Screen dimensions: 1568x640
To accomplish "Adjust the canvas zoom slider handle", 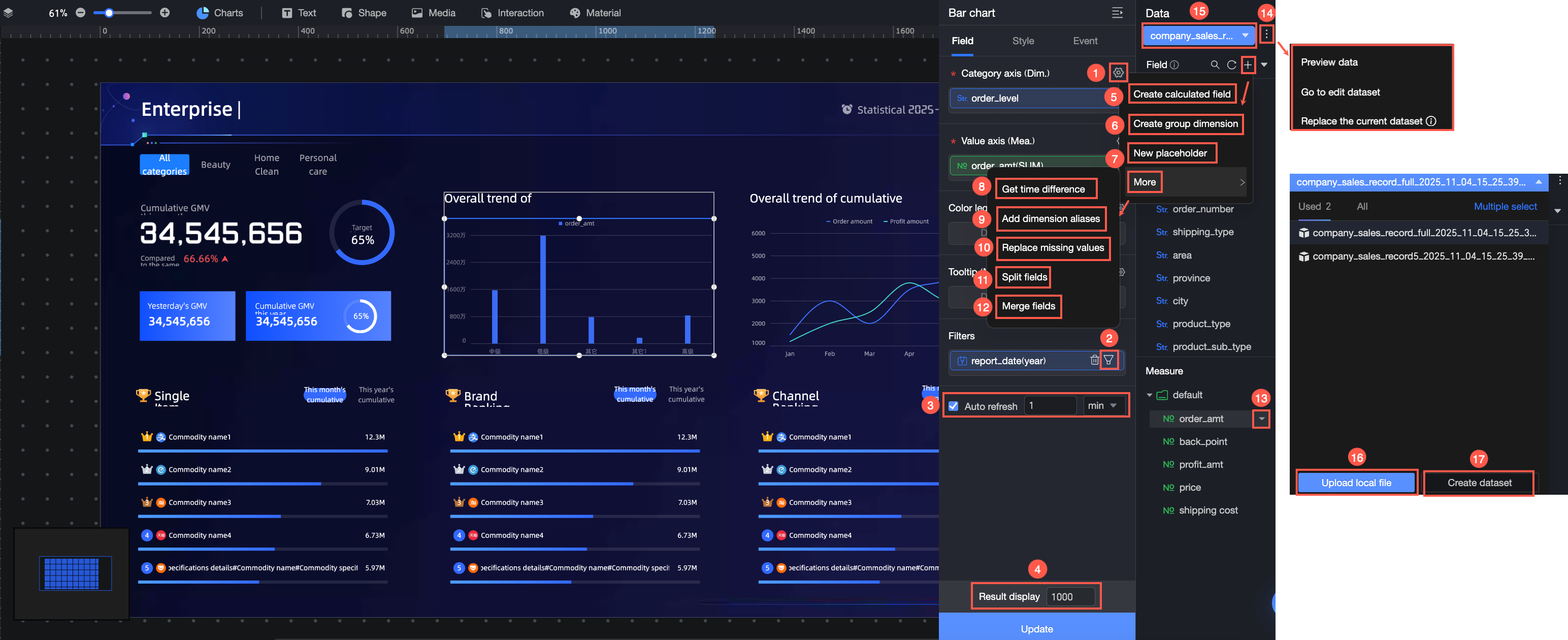I will 109,13.
